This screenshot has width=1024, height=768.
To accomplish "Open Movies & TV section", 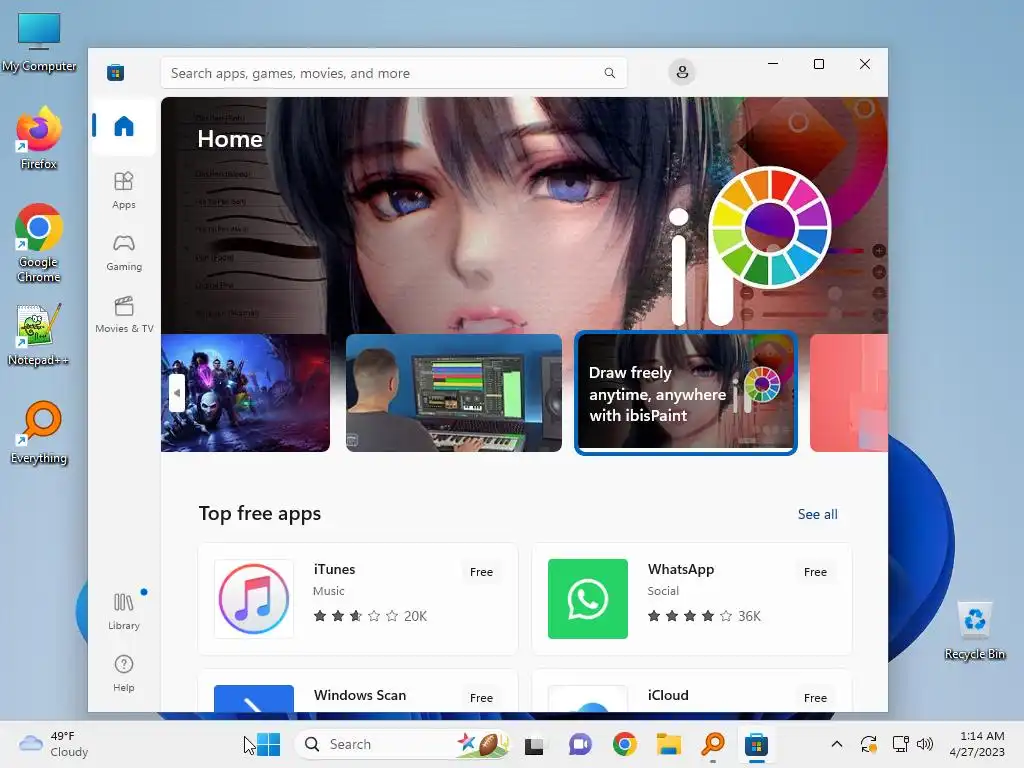I will point(123,315).
